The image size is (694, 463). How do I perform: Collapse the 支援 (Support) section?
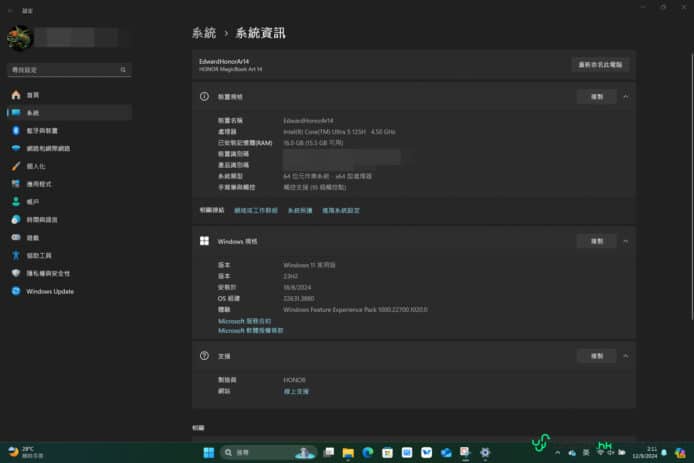pyautogui.click(x=625, y=355)
